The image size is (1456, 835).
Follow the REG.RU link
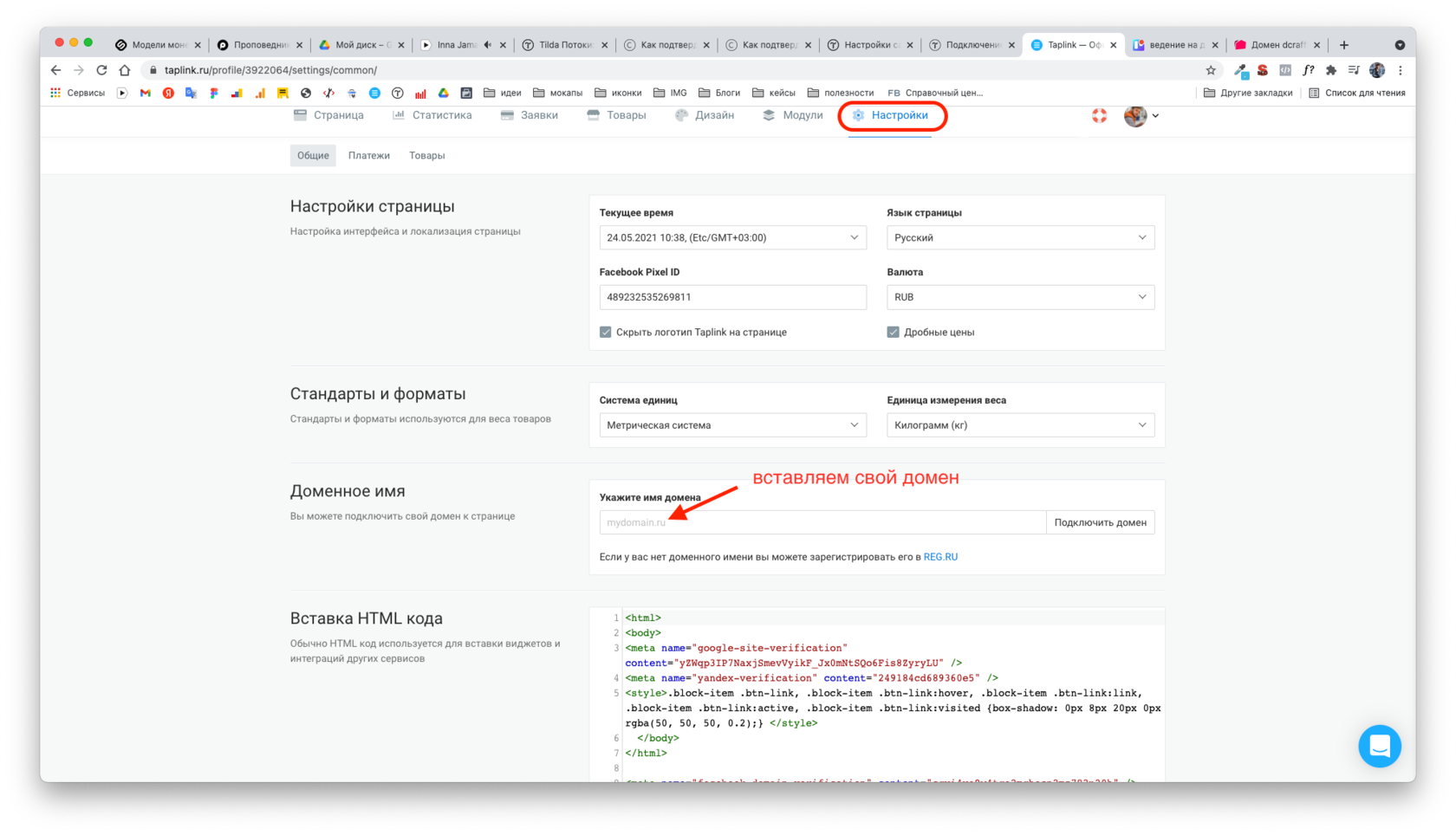click(x=940, y=557)
